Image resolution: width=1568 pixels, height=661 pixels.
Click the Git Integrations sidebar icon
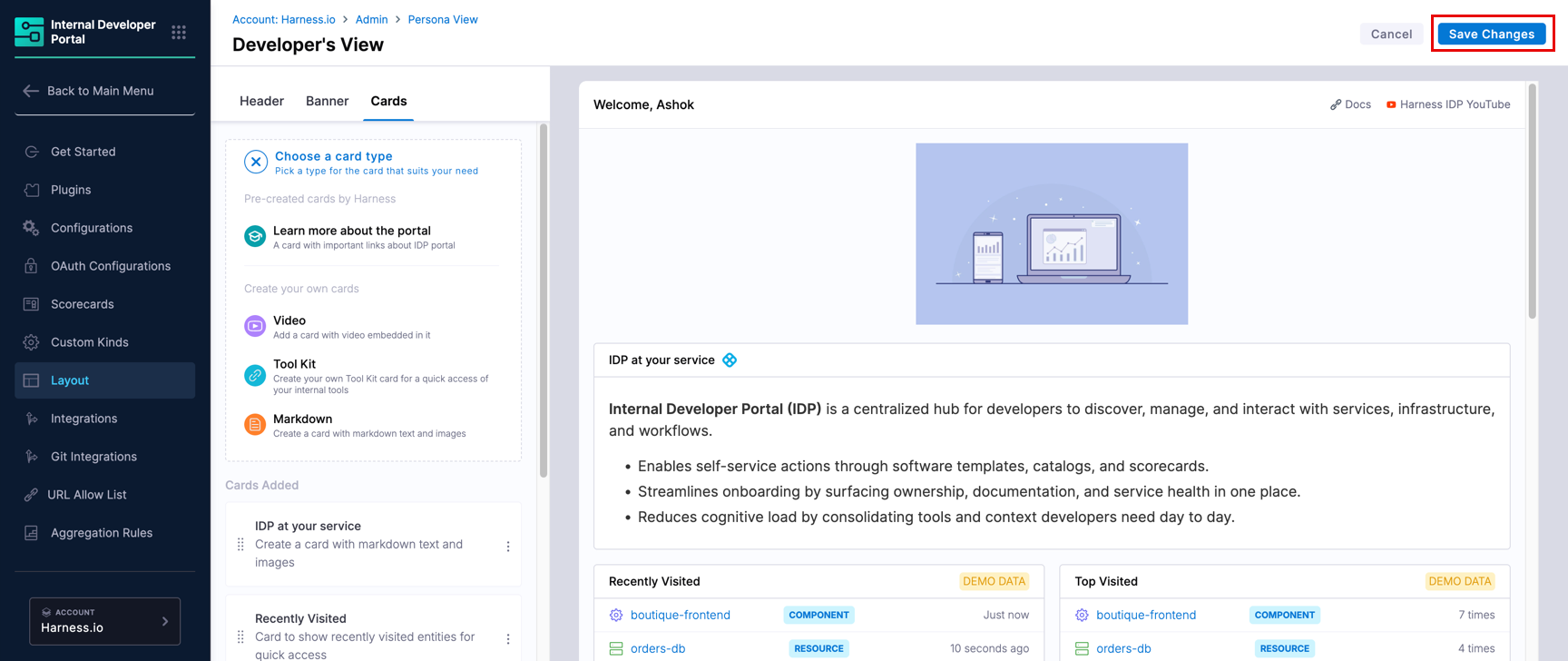[32, 457]
